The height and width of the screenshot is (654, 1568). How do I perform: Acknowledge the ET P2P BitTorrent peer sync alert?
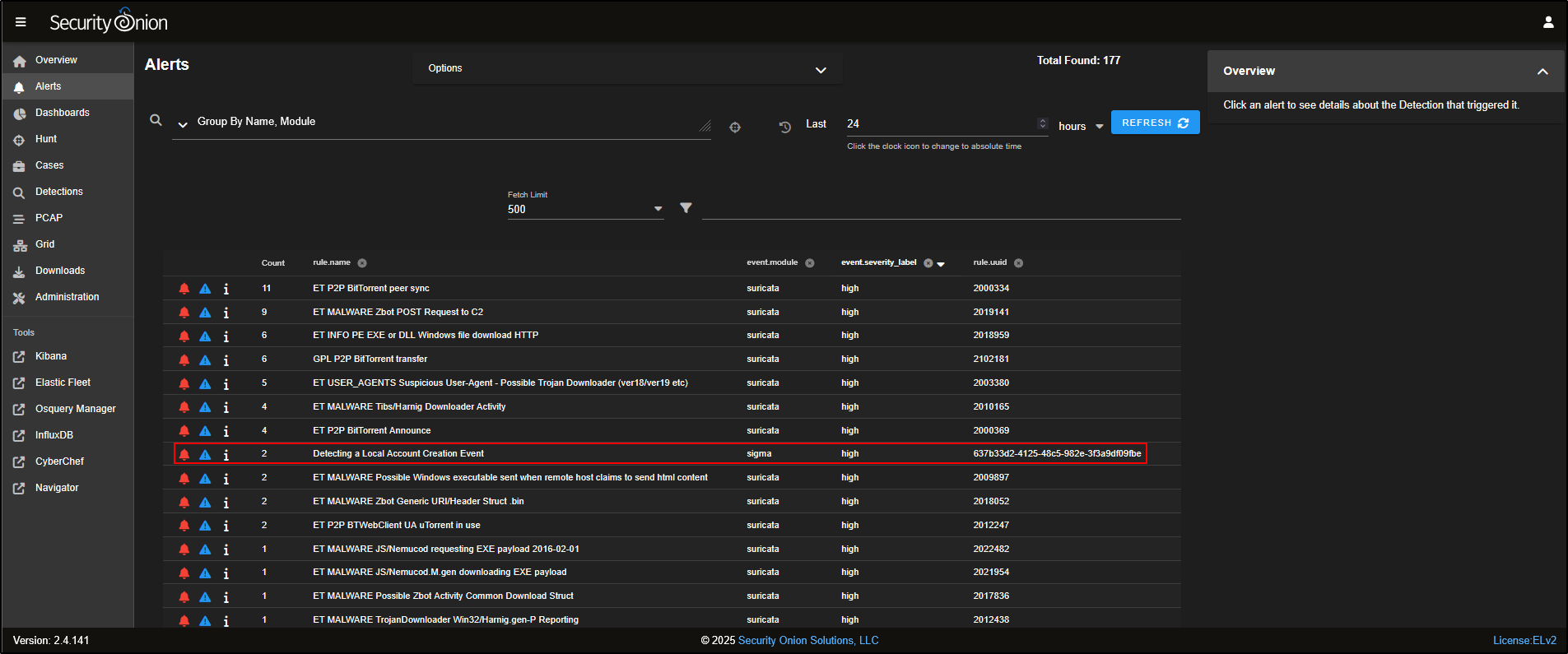click(x=184, y=289)
